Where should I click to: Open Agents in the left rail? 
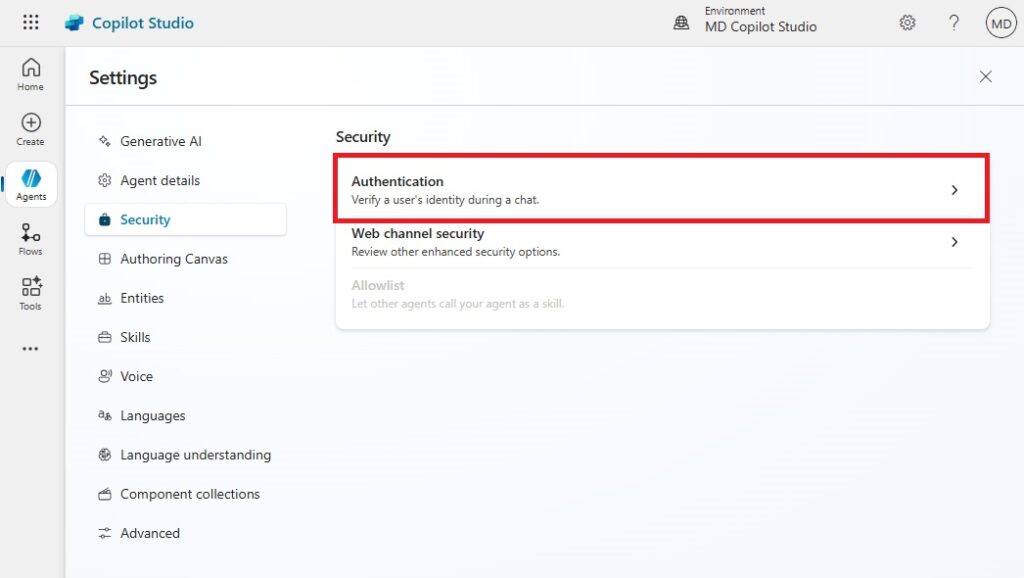click(x=31, y=184)
